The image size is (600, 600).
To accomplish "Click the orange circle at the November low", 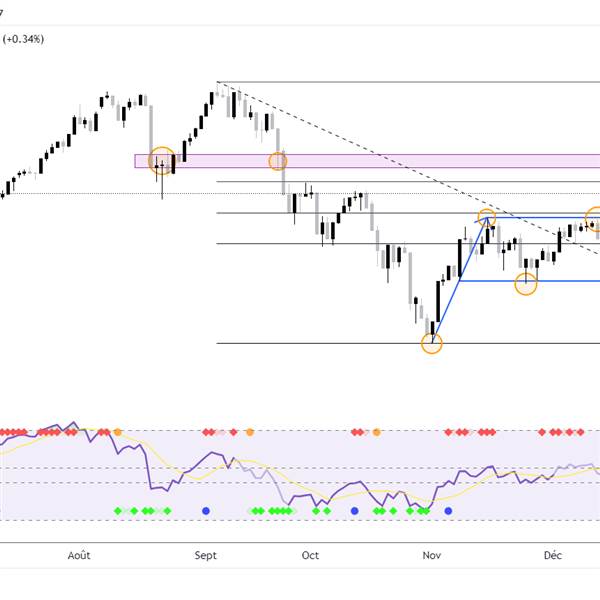I will tap(432, 343).
